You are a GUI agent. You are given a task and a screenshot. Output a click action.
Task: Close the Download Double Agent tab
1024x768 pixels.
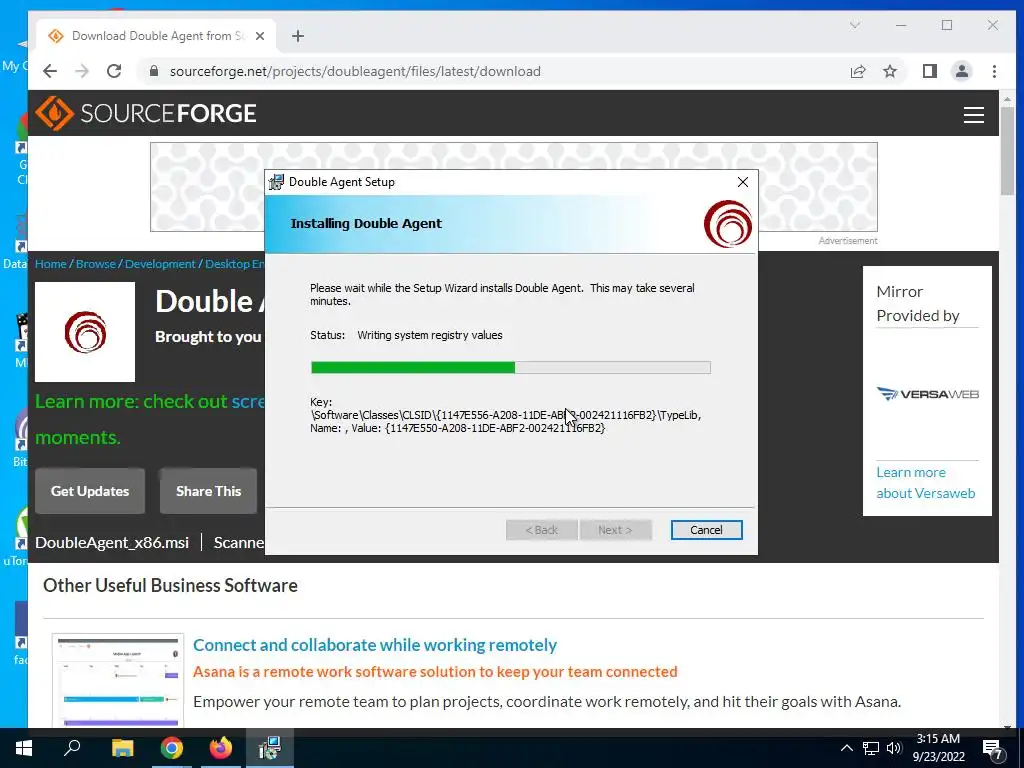260,36
